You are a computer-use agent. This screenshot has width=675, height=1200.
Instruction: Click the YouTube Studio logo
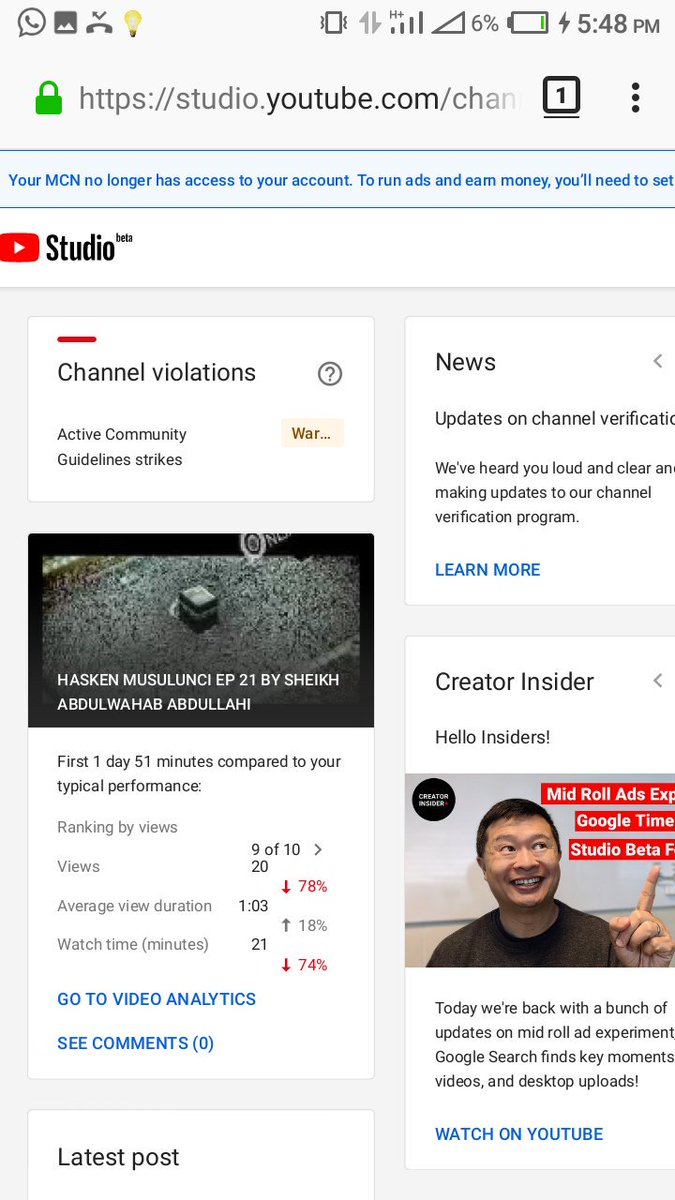pyautogui.click(x=66, y=247)
